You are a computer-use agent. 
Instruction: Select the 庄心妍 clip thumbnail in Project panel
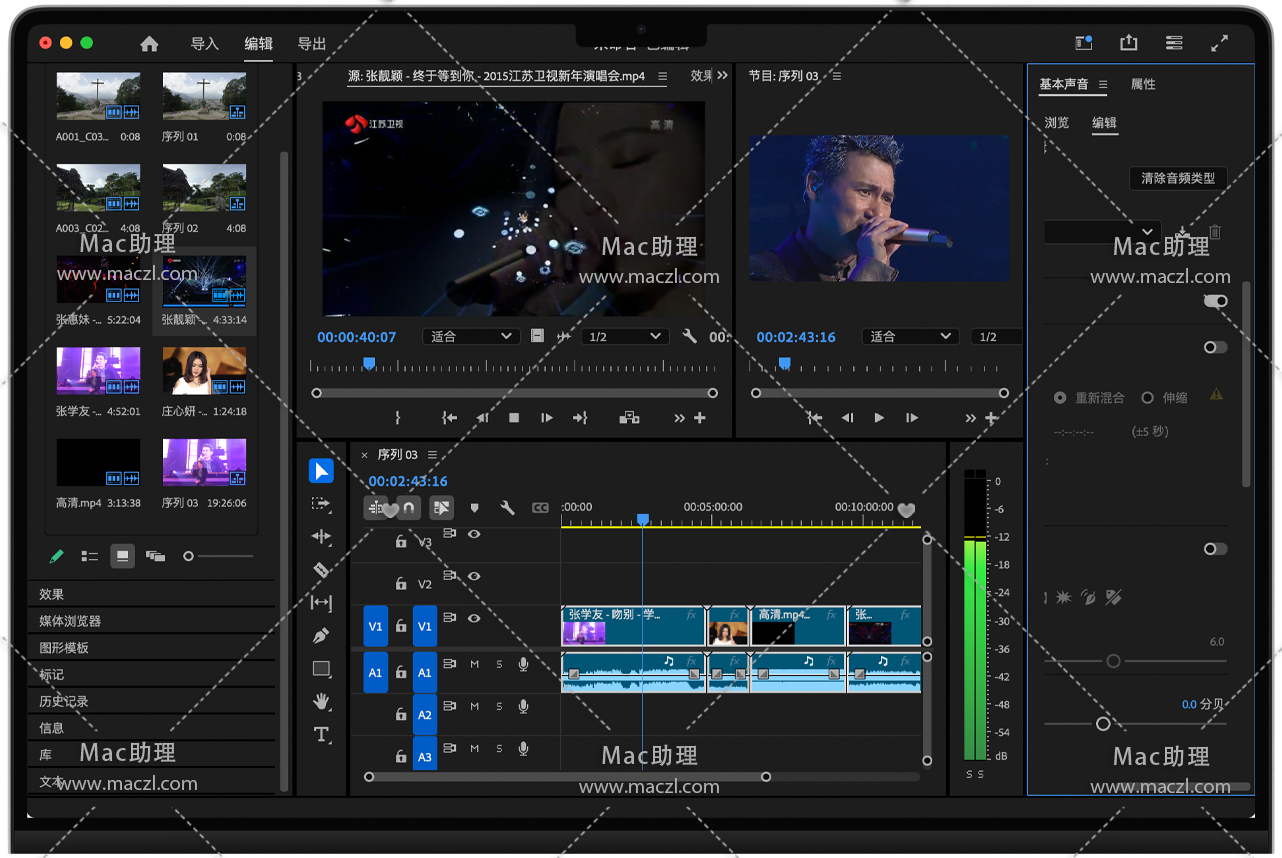coord(204,371)
